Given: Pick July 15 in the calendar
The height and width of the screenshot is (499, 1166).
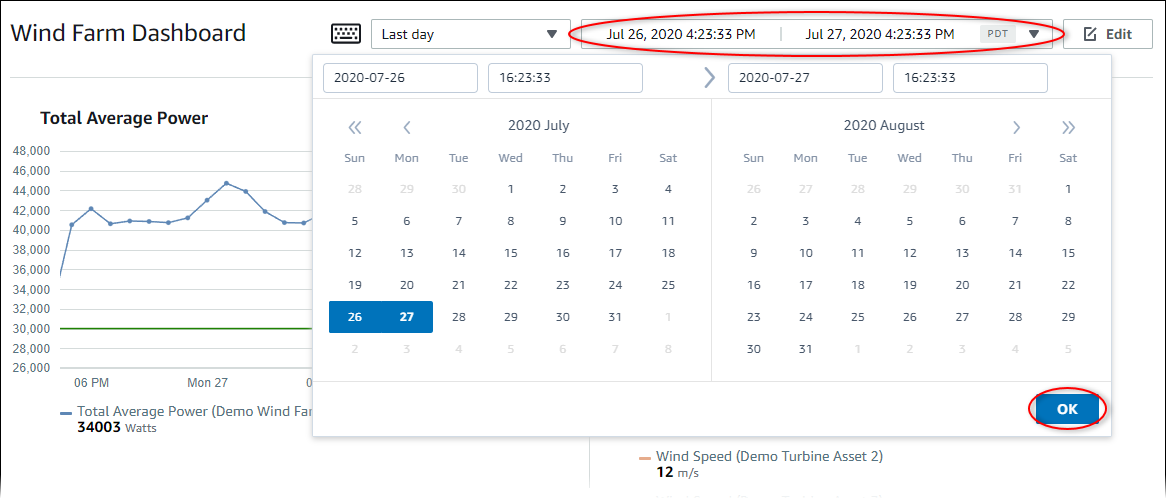Looking at the screenshot, I should coord(511,253).
